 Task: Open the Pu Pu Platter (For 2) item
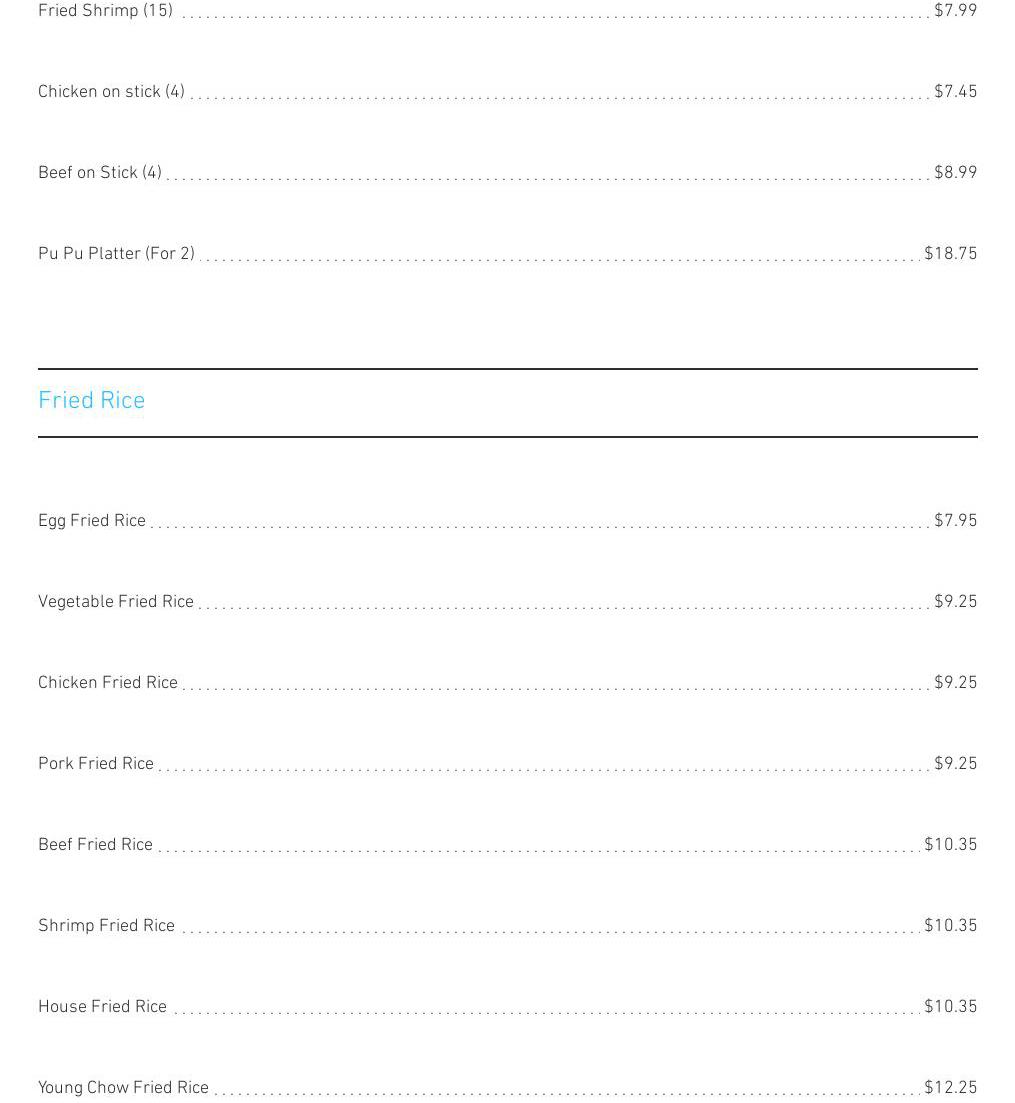(x=116, y=254)
